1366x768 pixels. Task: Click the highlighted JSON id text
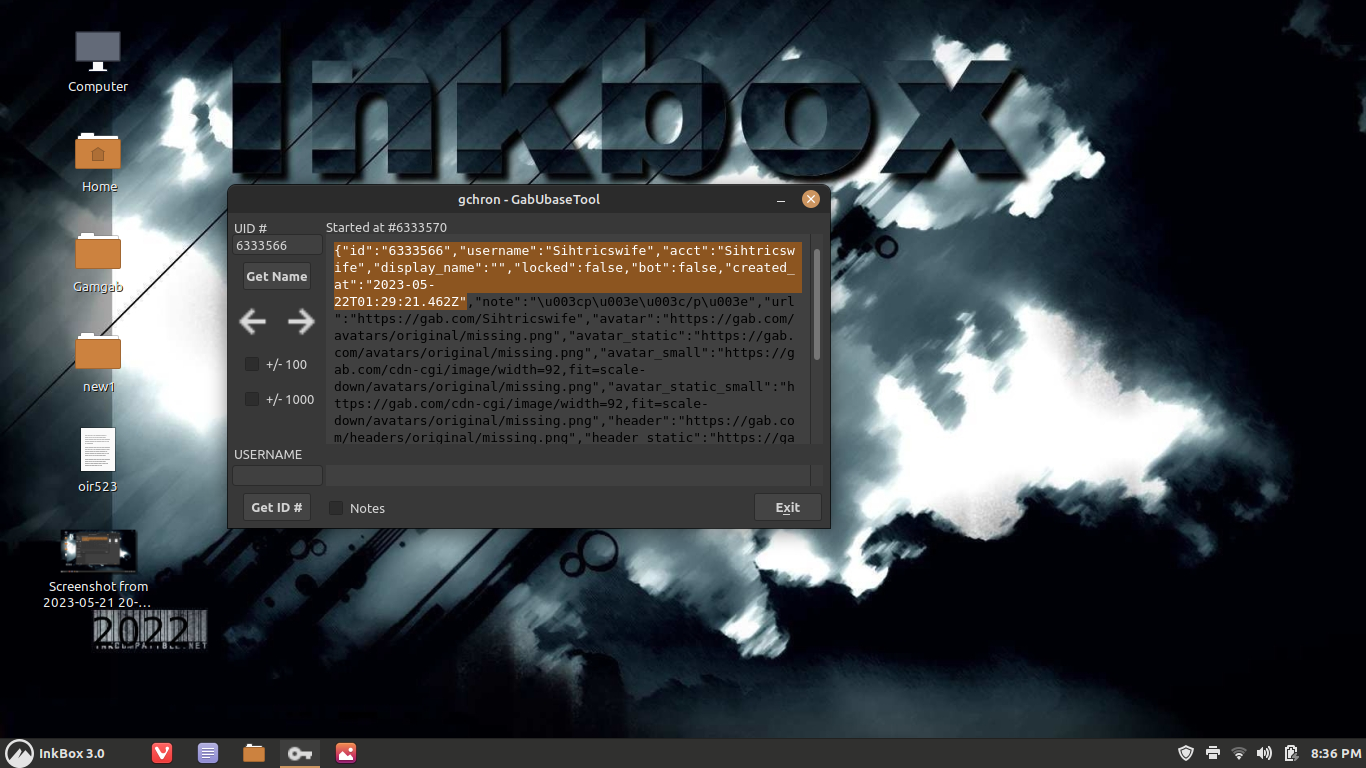tap(568, 275)
